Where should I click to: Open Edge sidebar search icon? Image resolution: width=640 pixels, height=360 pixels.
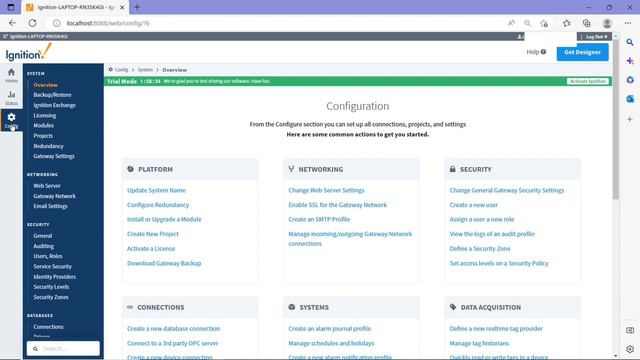(630, 42)
